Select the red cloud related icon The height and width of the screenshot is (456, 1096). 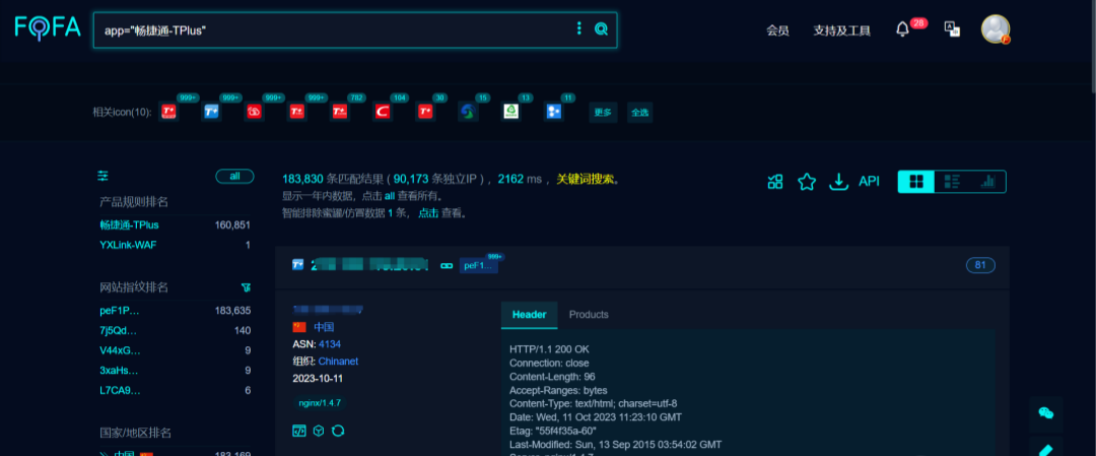[254, 111]
